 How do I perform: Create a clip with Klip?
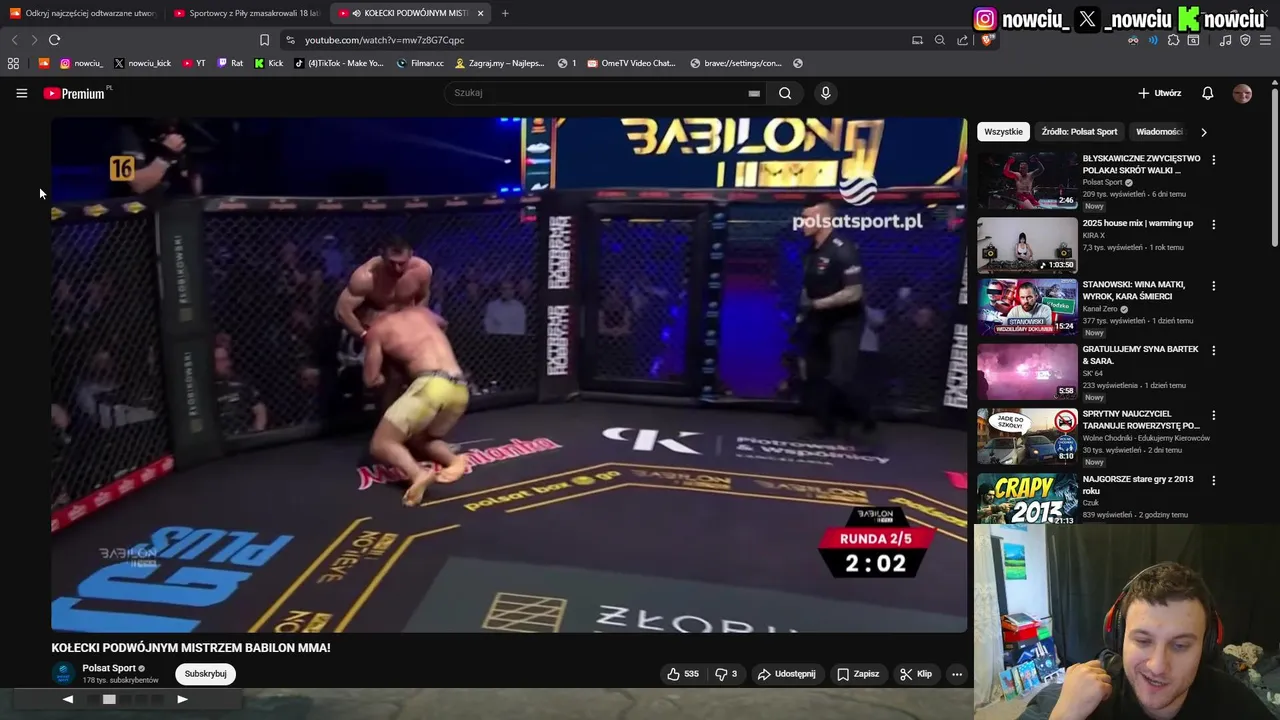coord(916,674)
